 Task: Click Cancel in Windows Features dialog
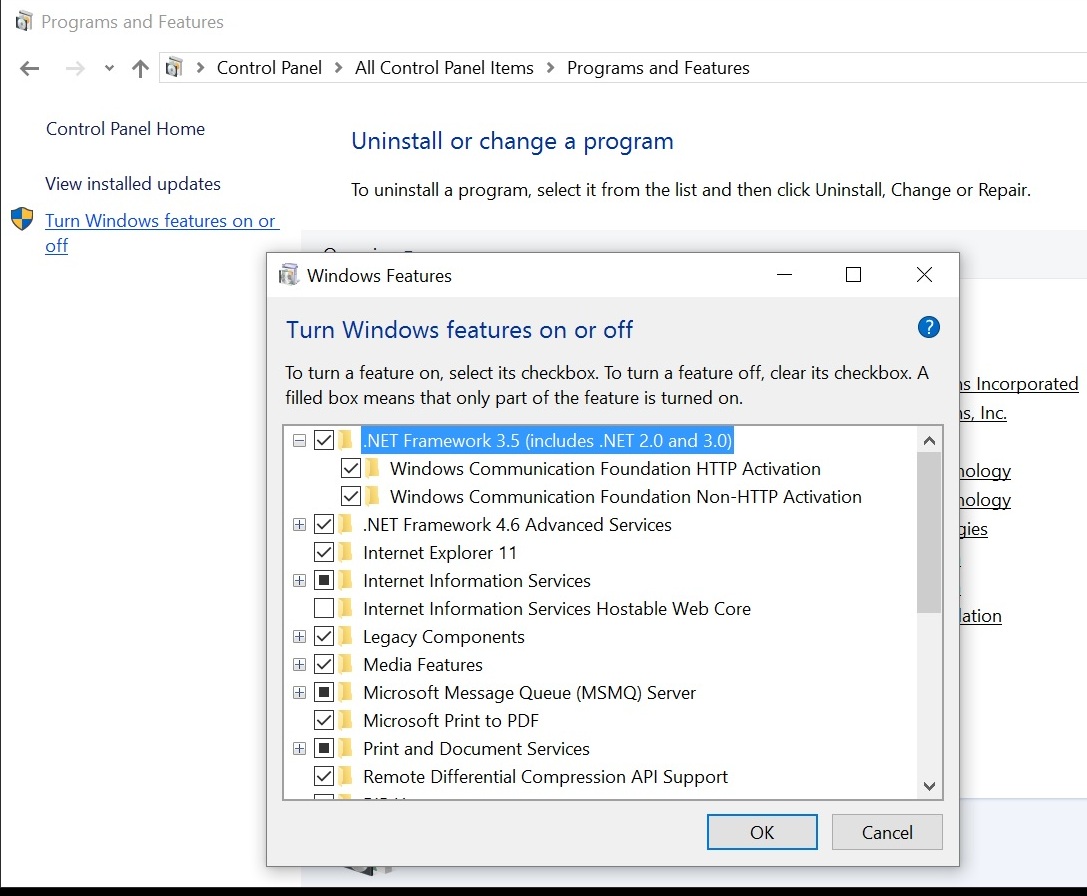coord(887,832)
